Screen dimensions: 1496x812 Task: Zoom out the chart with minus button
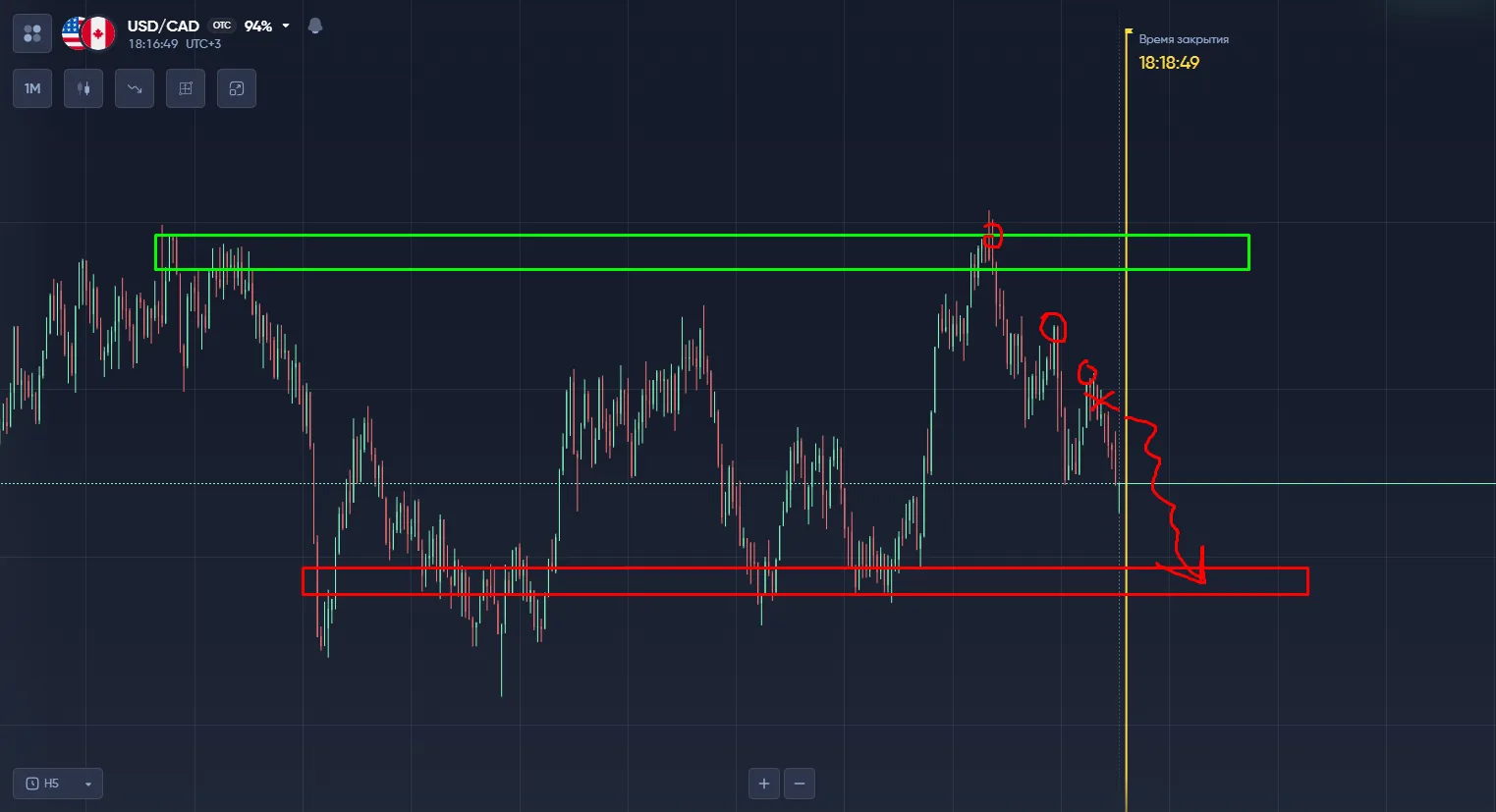pos(800,784)
